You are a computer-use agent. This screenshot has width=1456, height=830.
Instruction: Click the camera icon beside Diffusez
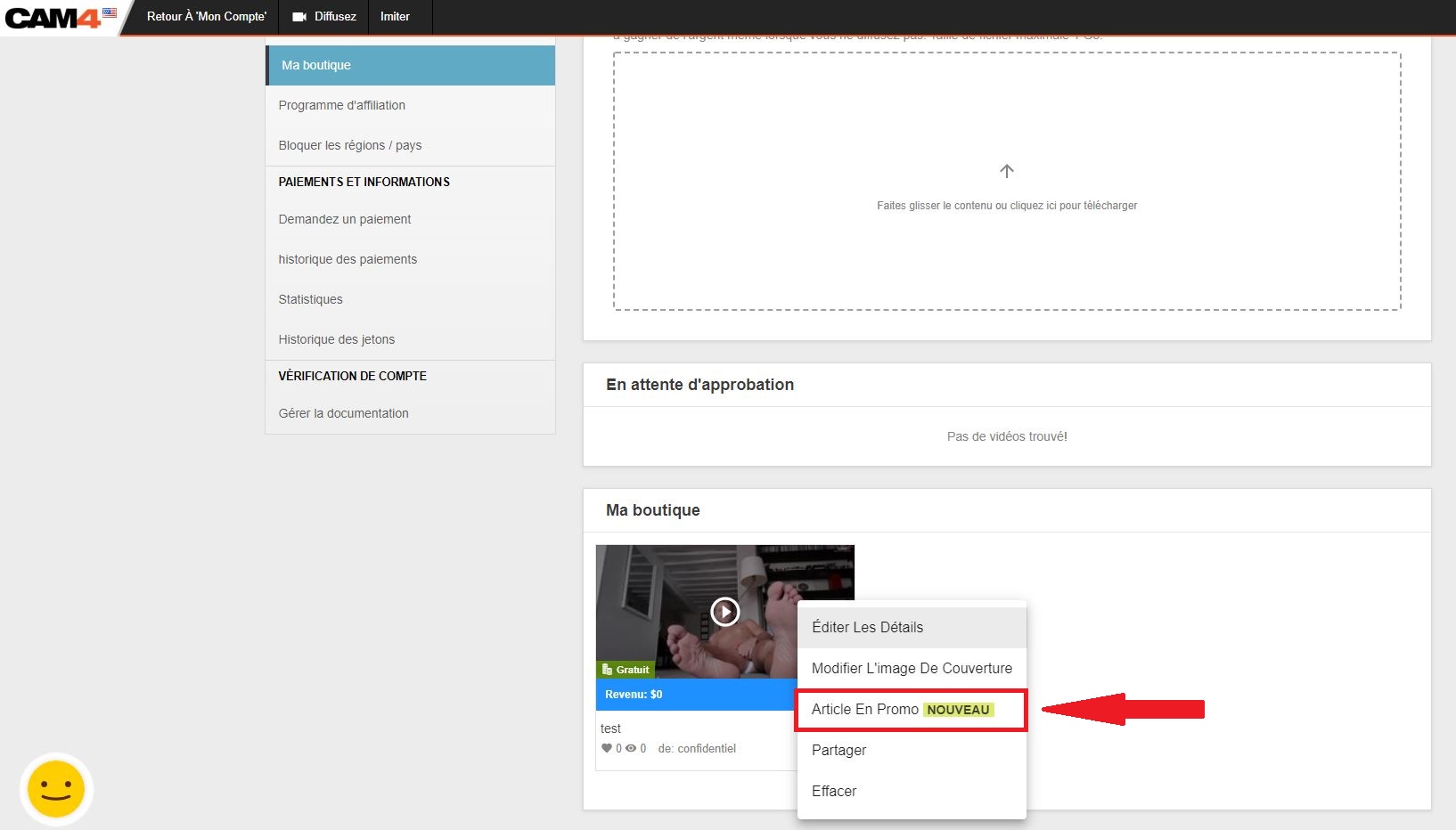[299, 17]
